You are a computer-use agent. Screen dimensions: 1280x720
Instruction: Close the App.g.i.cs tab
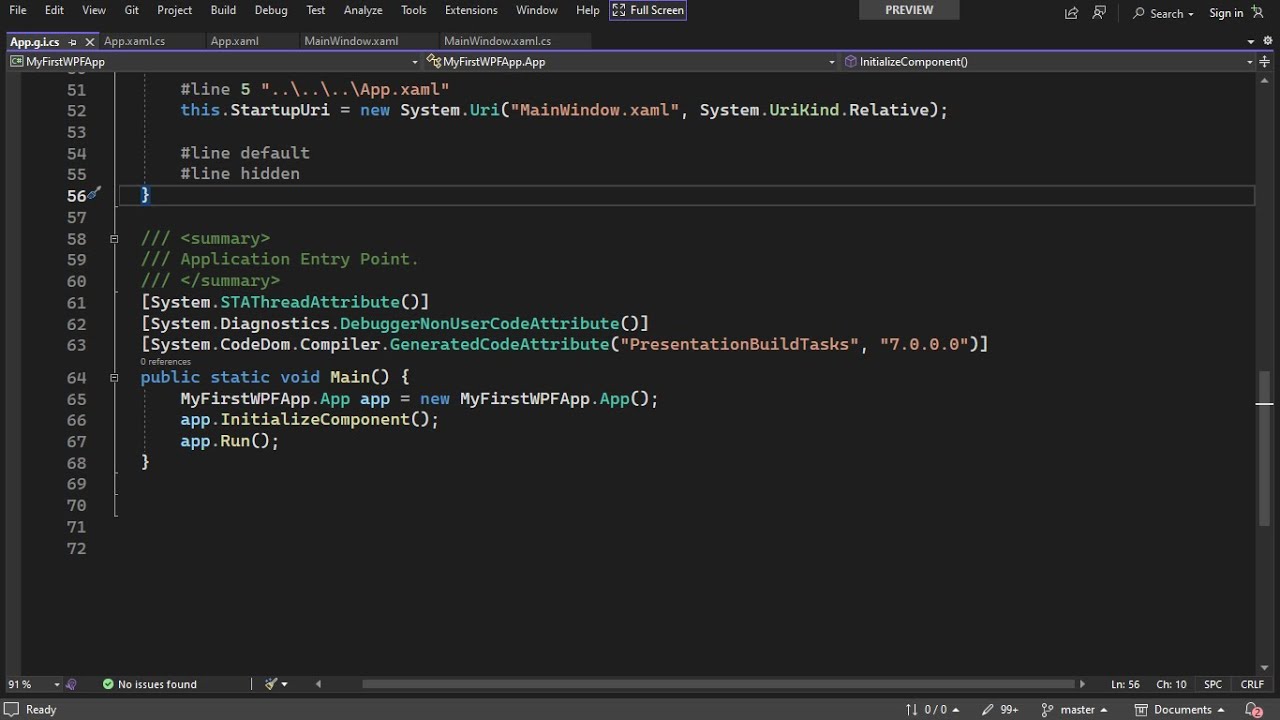pyautogui.click(x=89, y=42)
